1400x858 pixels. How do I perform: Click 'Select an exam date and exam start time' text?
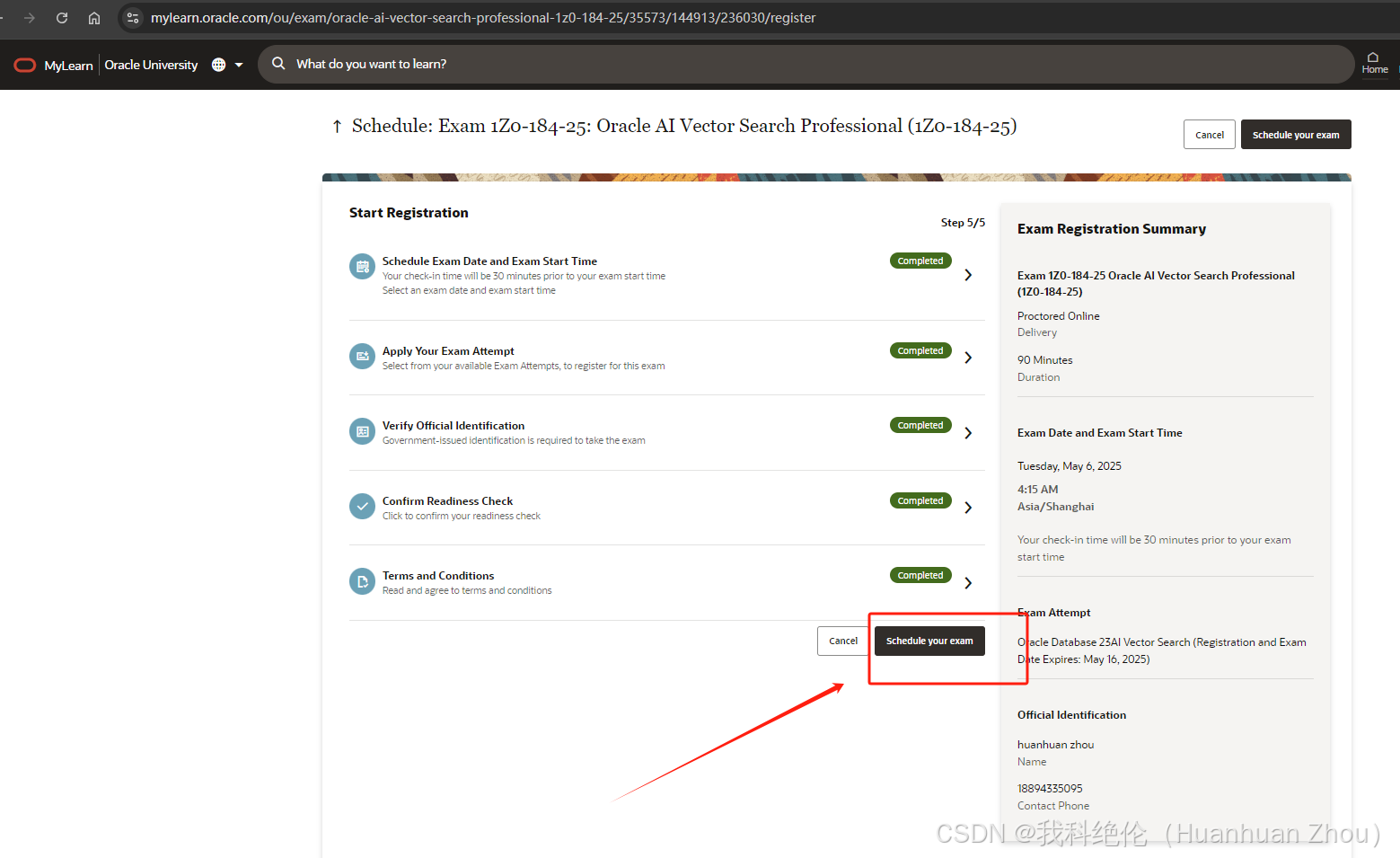click(x=469, y=291)
